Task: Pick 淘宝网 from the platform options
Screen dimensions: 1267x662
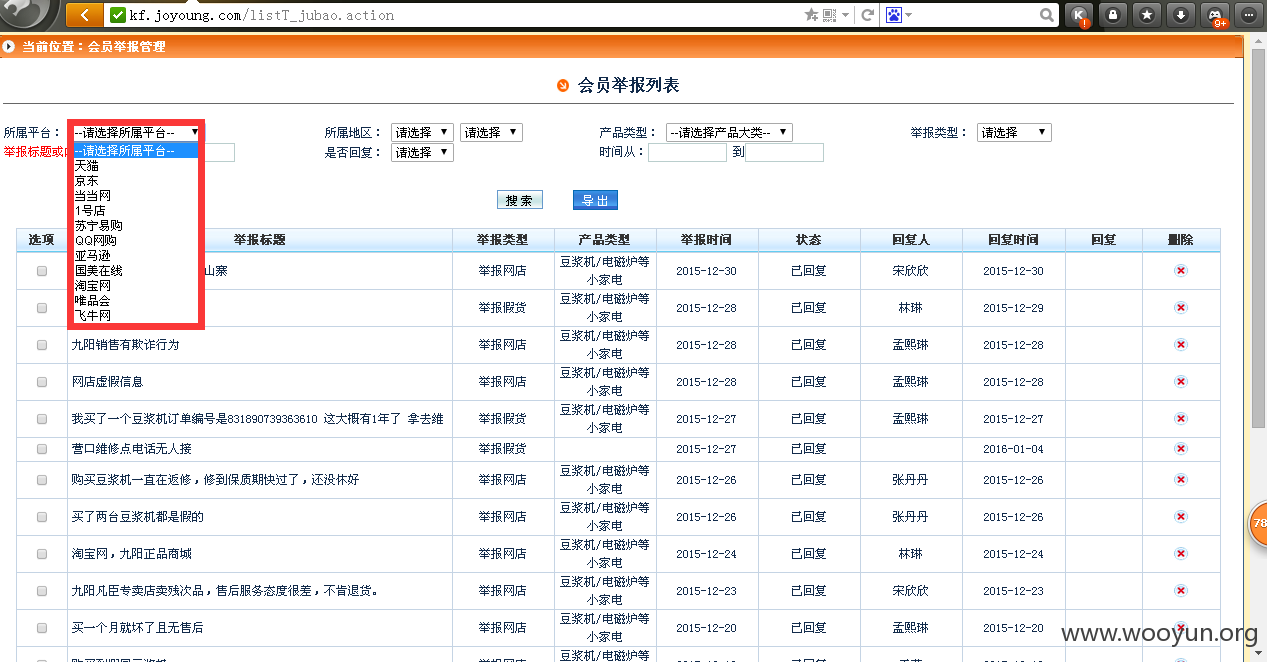Action: tap(136, 286)
